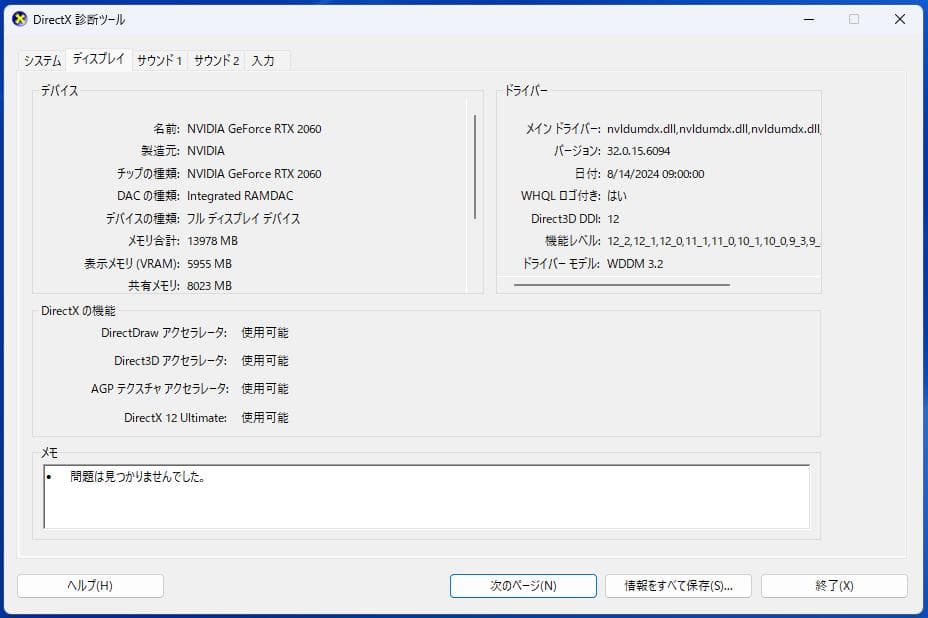Select the note 問題は見つかりませんでした。
This screenshot has width=928, height=618.
pos(138,478)
